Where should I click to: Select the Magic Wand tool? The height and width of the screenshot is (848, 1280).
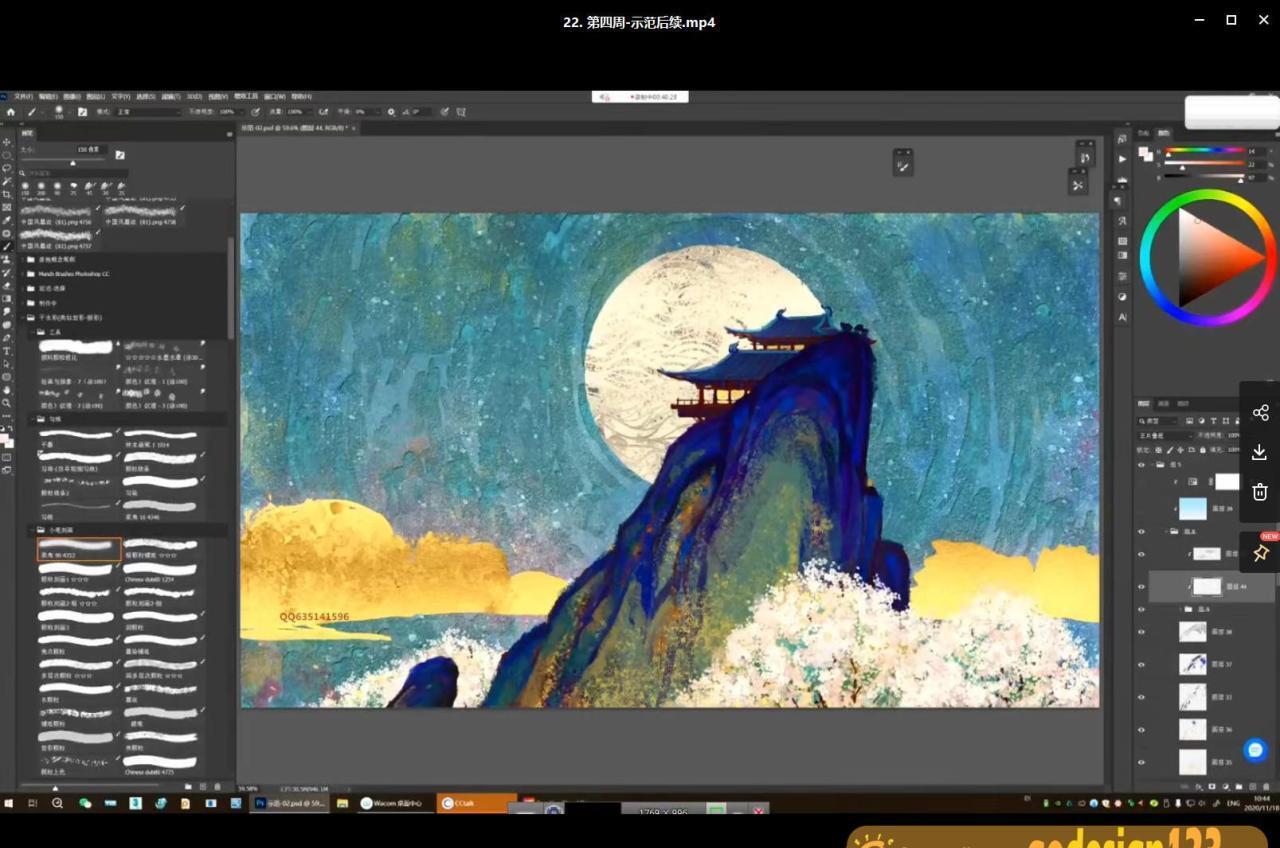7,181
